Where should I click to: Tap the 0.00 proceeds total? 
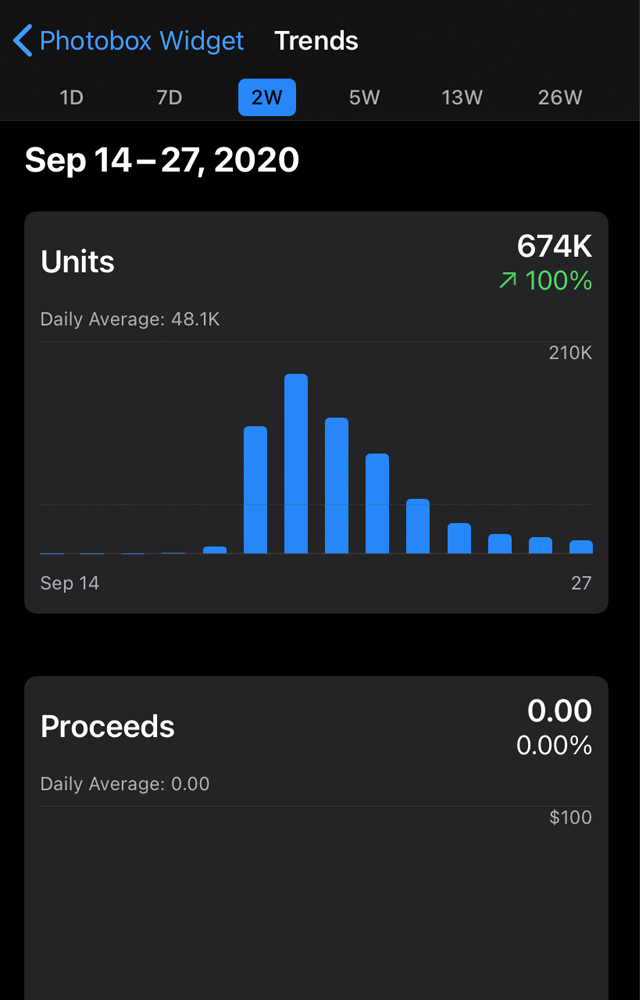pos(560,711)
